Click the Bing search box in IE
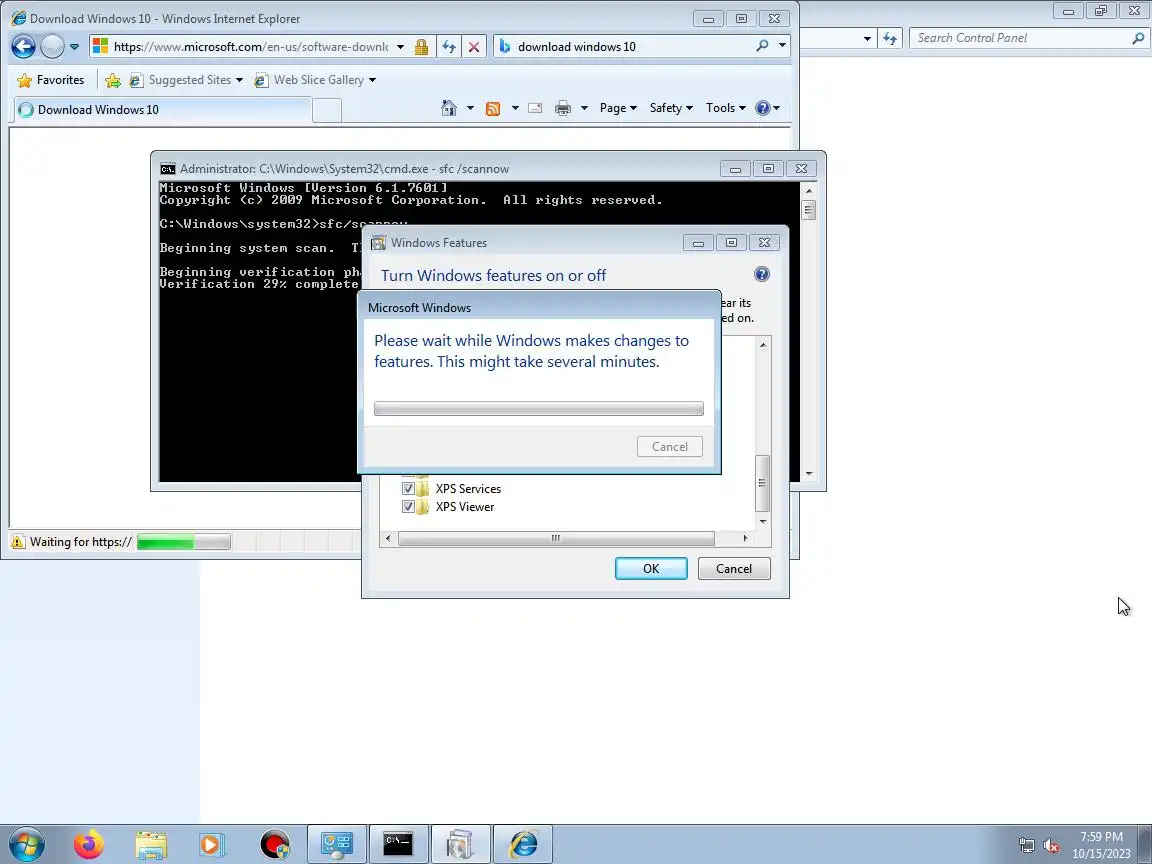Screen dimensions: 1152x864 [x=624, y=47]
